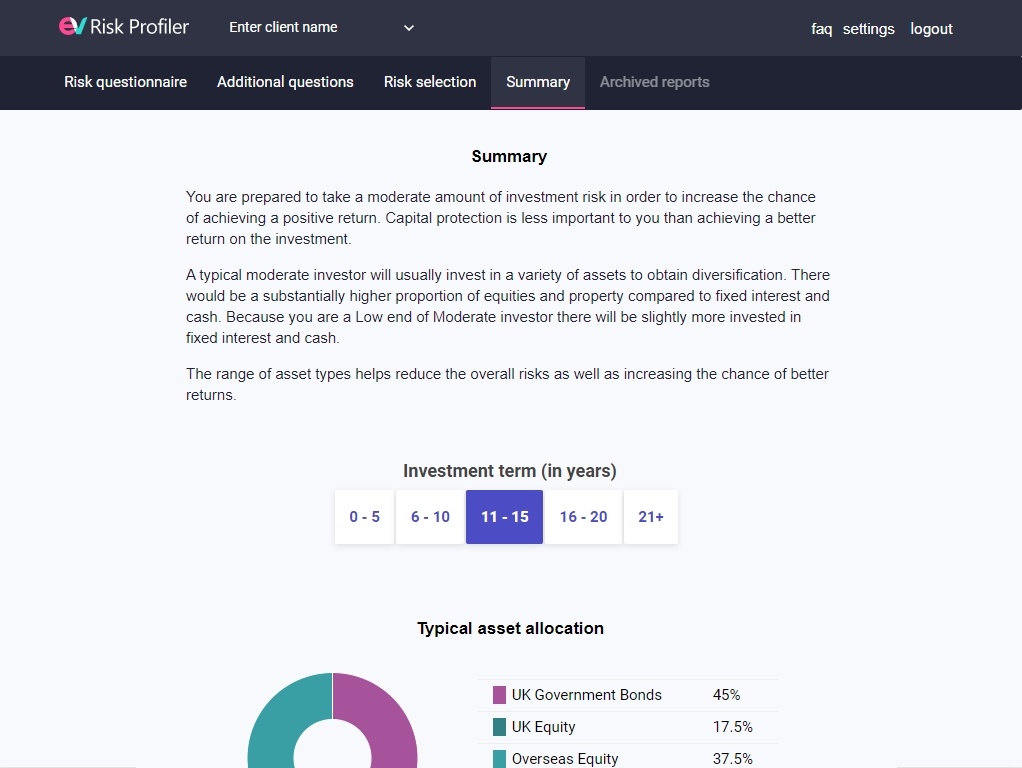Select the Summary tab
Image resolution: width=1022 pixels, height=768 pixels.
tap(538, 82)
